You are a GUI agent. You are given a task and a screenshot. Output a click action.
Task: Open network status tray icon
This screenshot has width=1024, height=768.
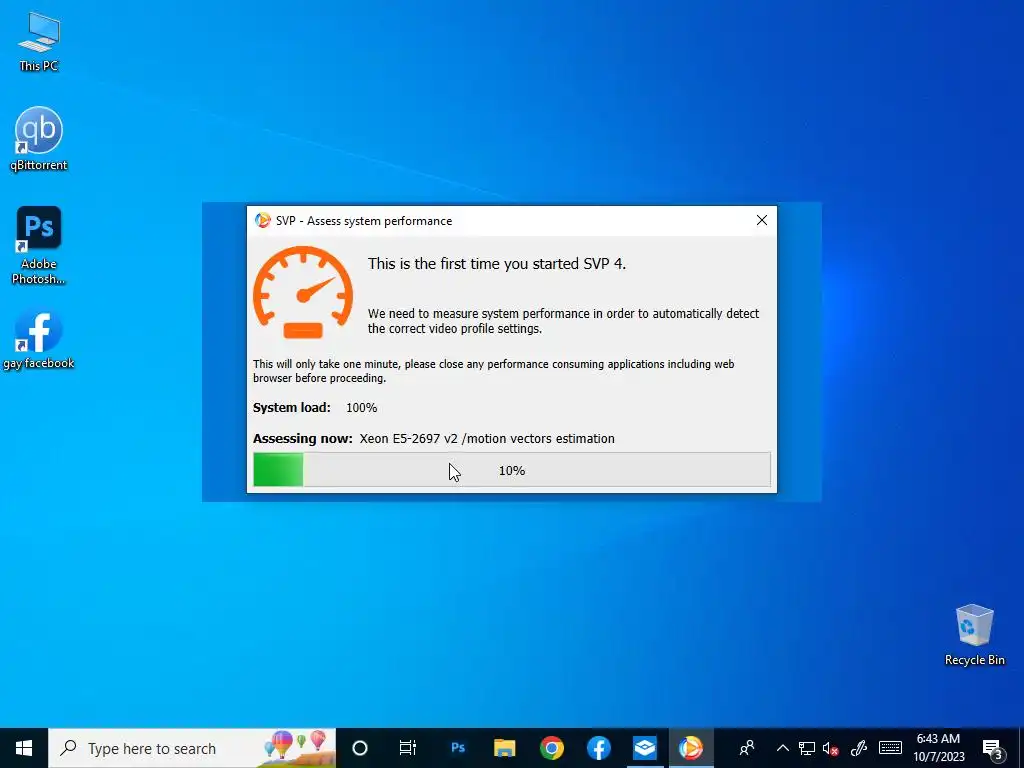click(807, 748)
